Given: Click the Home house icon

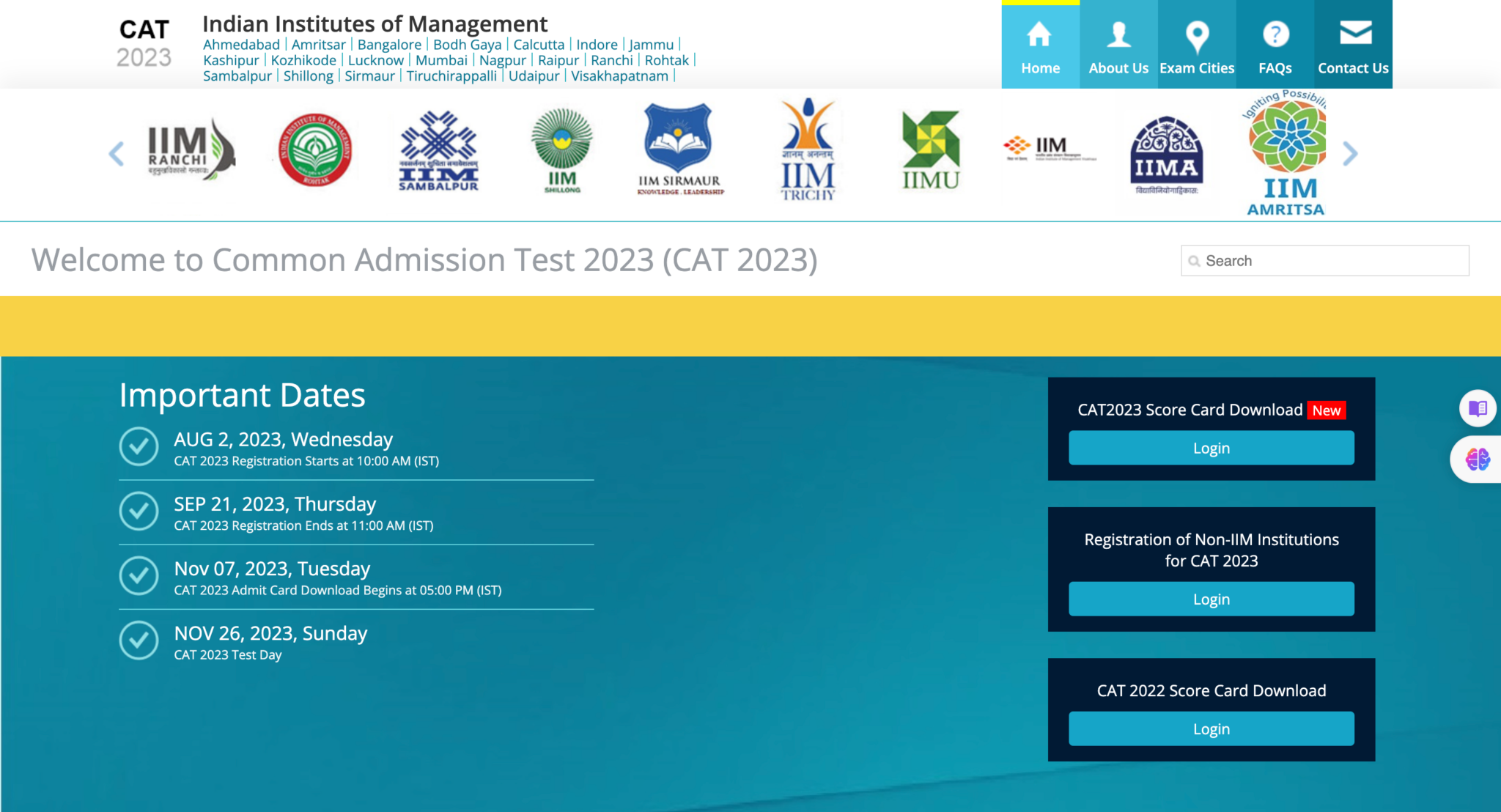Looking at the screenshot, I should [x=1039, y=34].
